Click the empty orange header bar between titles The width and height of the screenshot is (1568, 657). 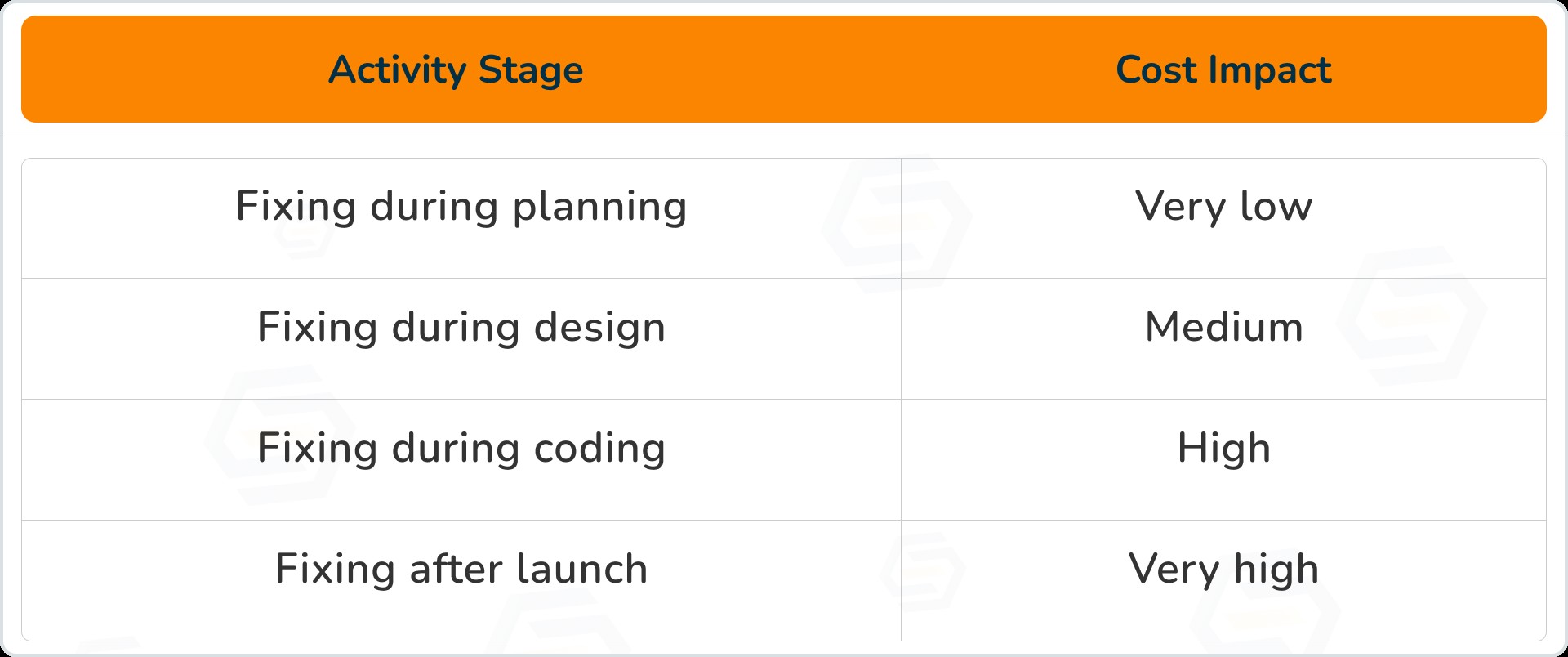849,70
